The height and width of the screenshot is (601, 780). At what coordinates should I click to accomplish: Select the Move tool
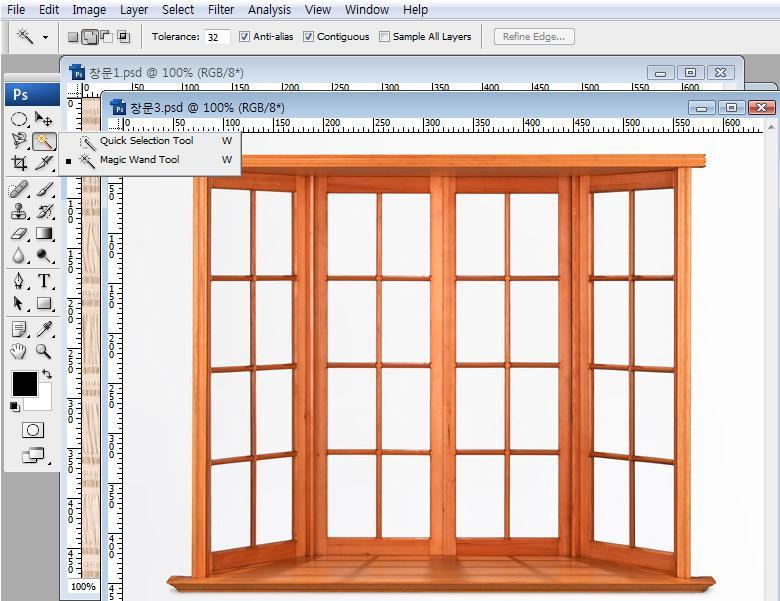(x=44, y=119)
